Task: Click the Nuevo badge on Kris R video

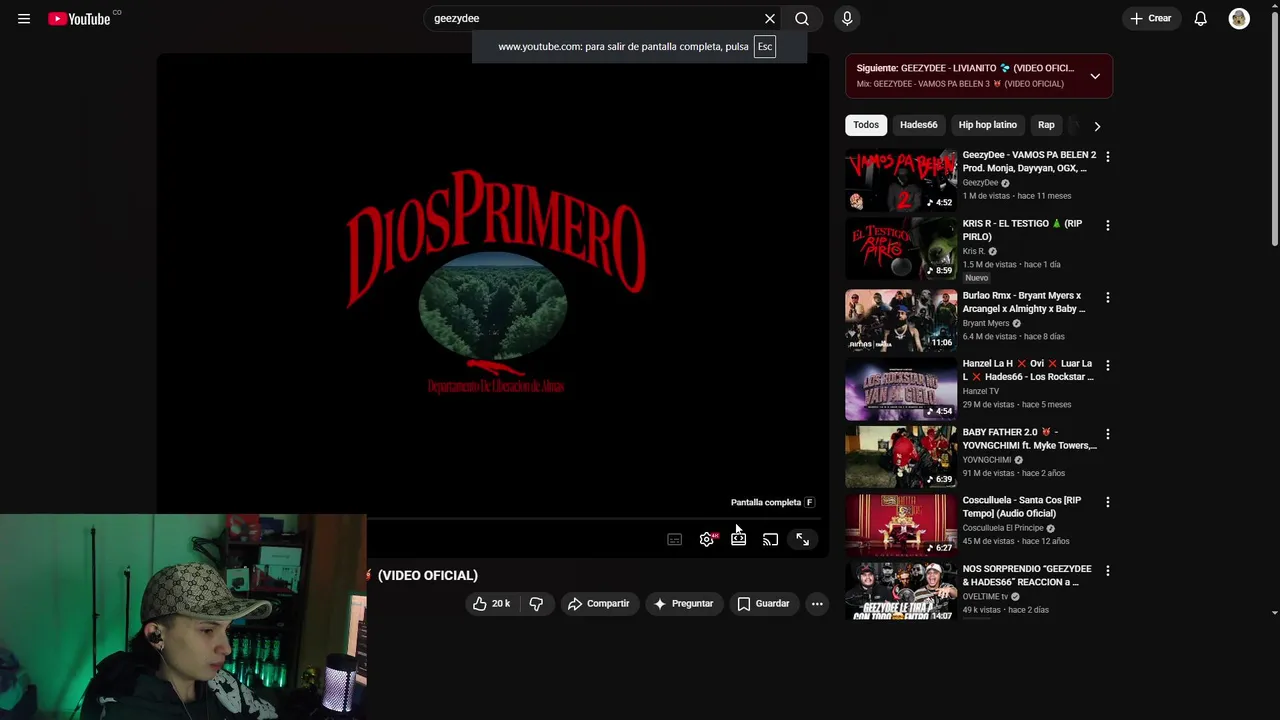Action: (x=977, y=278)
